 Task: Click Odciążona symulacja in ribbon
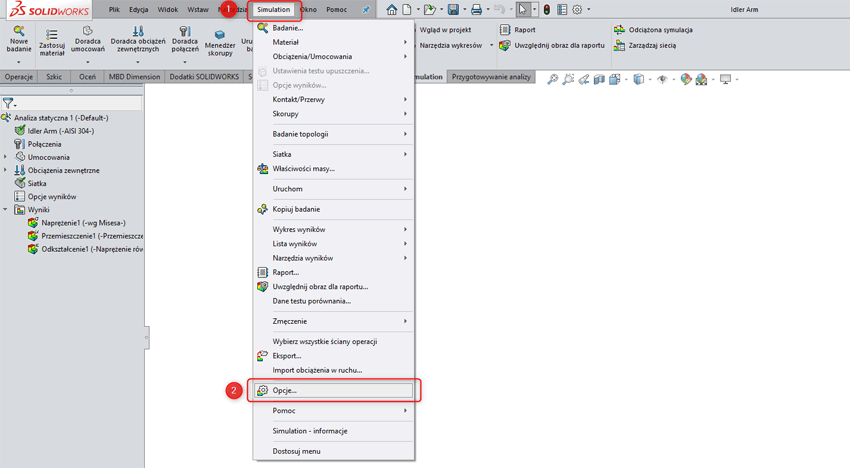653,30
